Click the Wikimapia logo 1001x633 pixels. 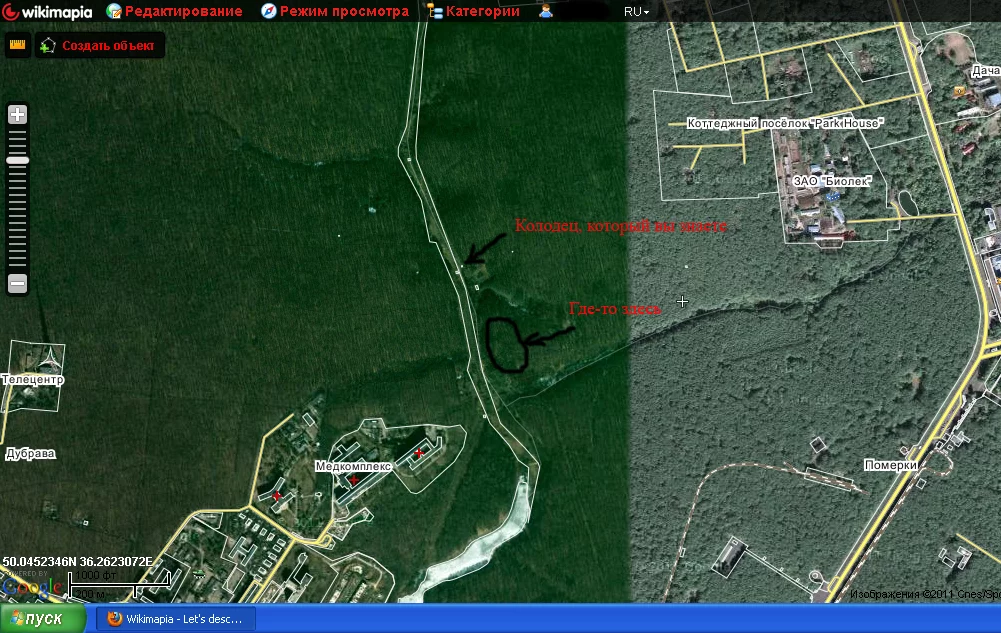click(x=47, y=11)
